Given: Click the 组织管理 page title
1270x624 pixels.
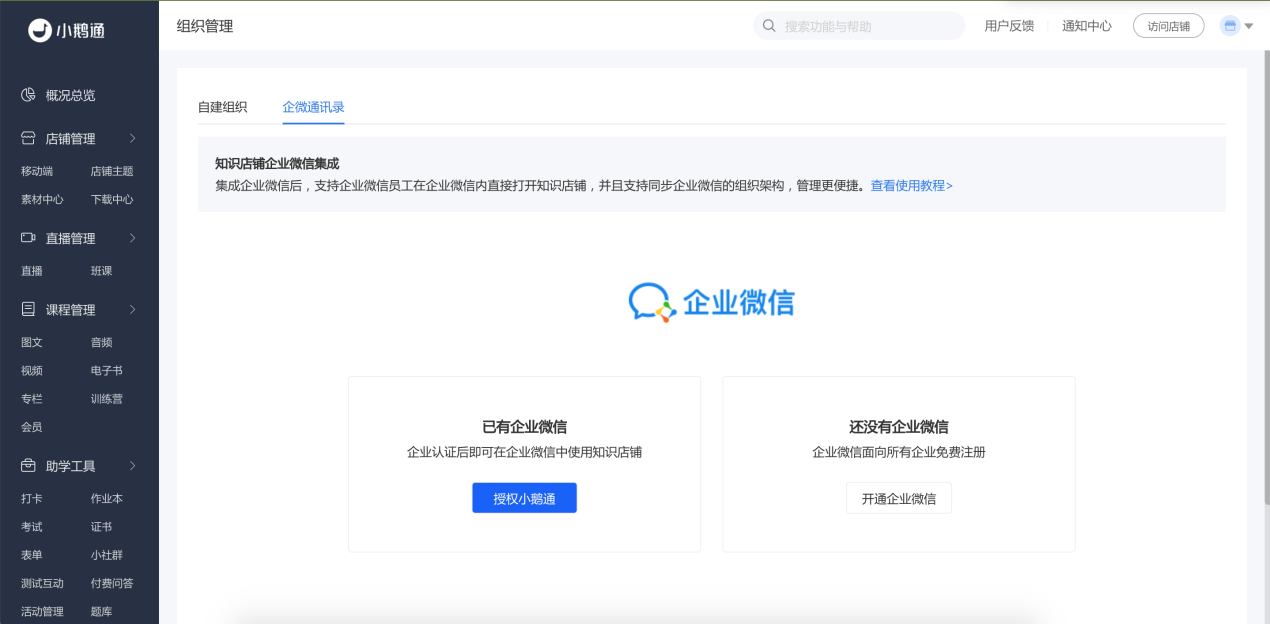Looking at the screenshot, I should click(205, 26).
